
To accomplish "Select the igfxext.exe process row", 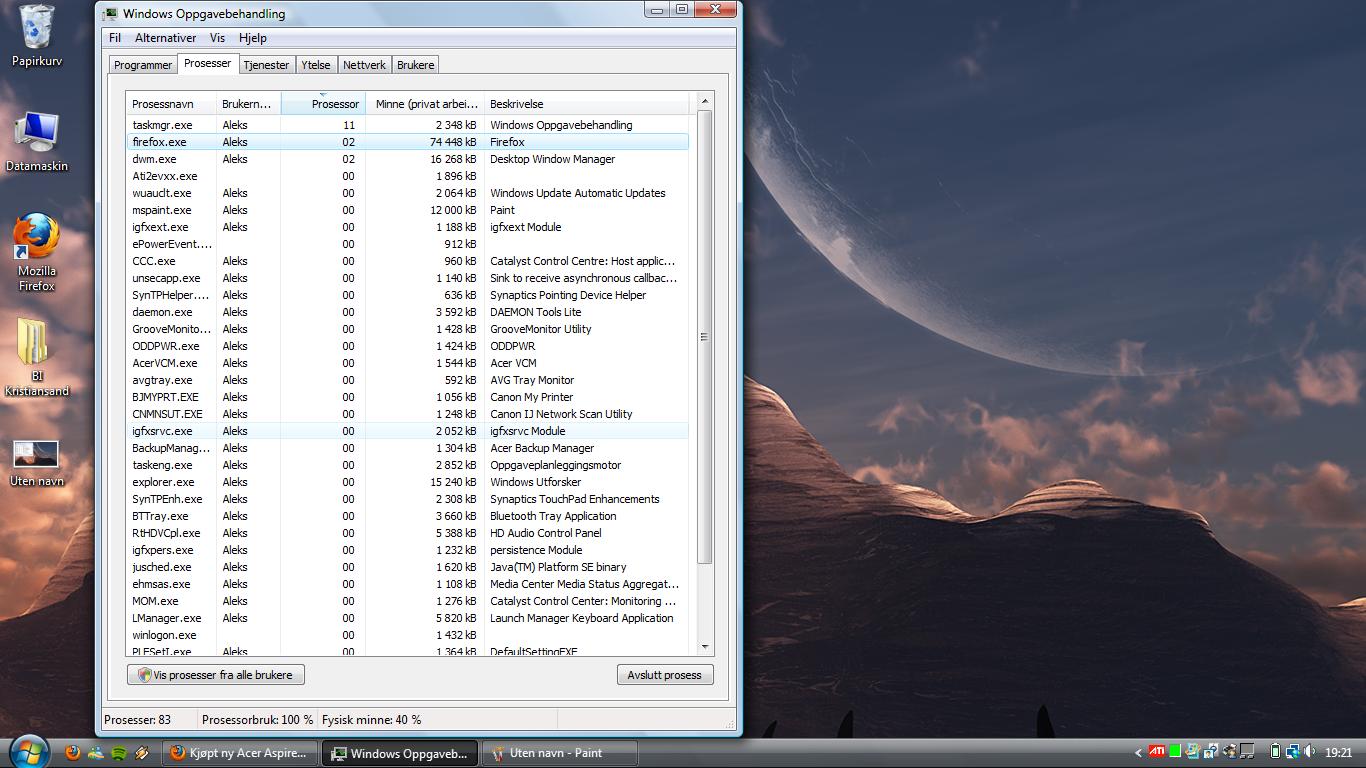I will tap(408, 227).
